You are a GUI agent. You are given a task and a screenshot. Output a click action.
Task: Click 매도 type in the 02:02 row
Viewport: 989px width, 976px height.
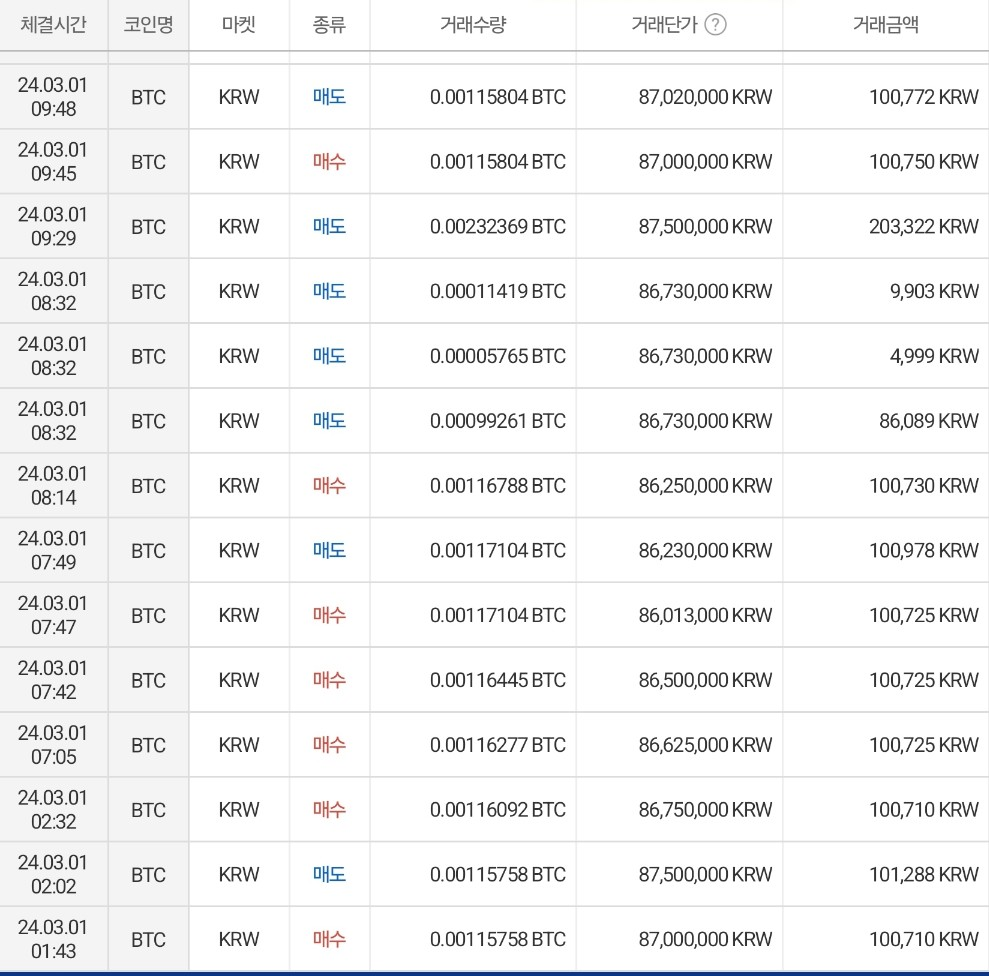(x=329, y=874)
